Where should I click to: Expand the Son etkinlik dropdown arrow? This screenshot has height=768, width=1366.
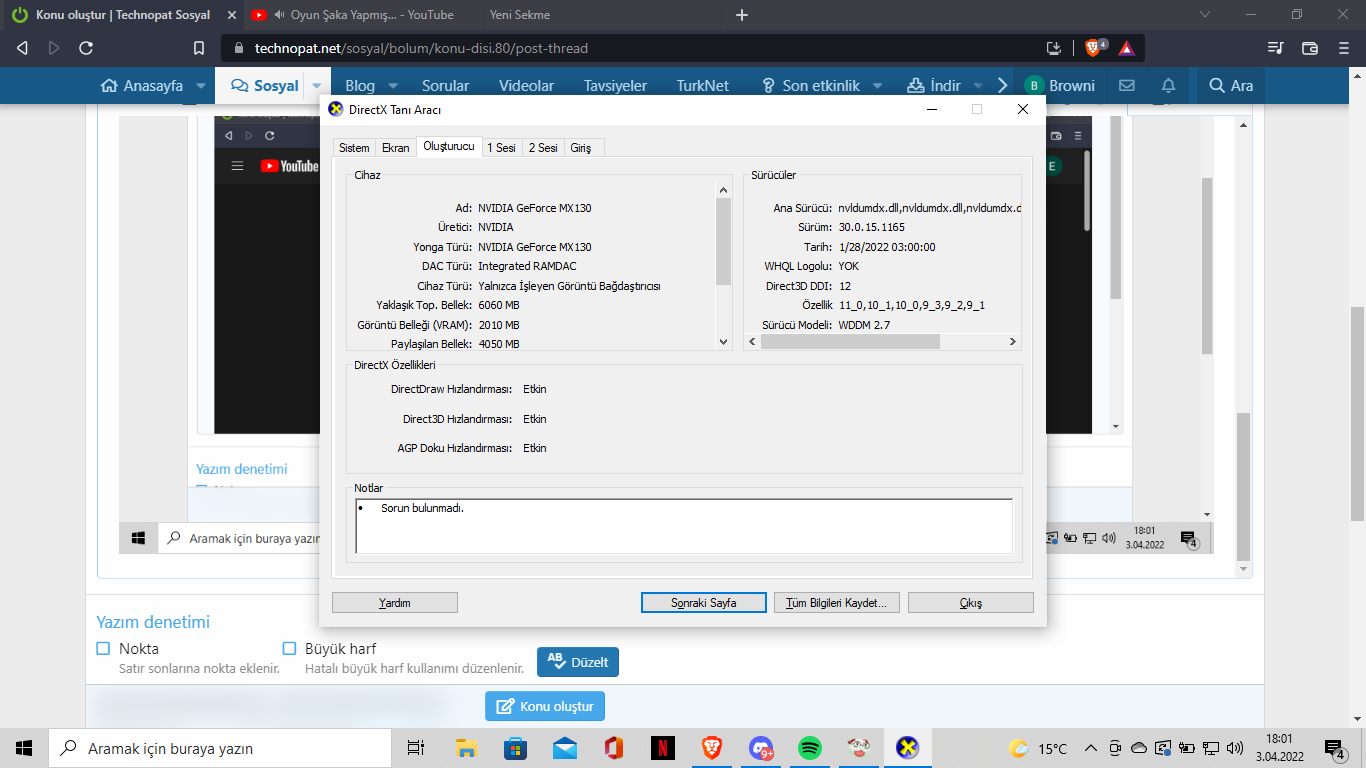pos(877,86)
